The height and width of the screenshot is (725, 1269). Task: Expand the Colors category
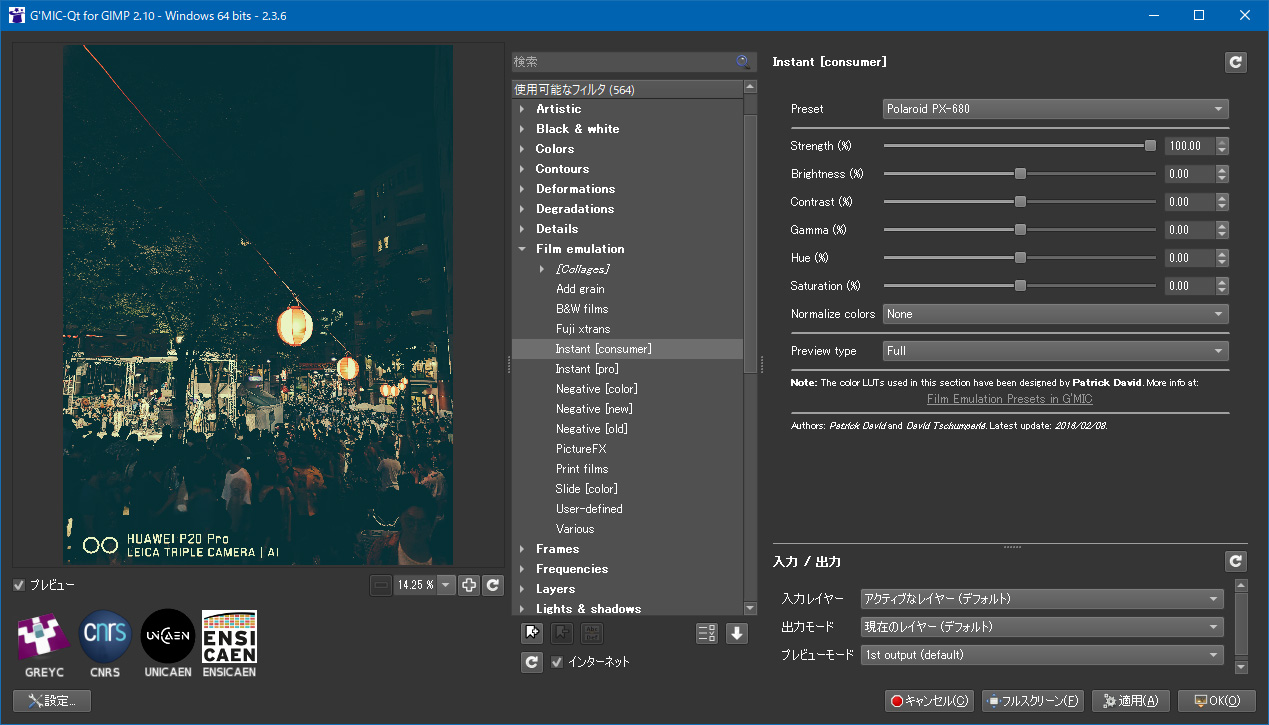[x=522, y=149]
